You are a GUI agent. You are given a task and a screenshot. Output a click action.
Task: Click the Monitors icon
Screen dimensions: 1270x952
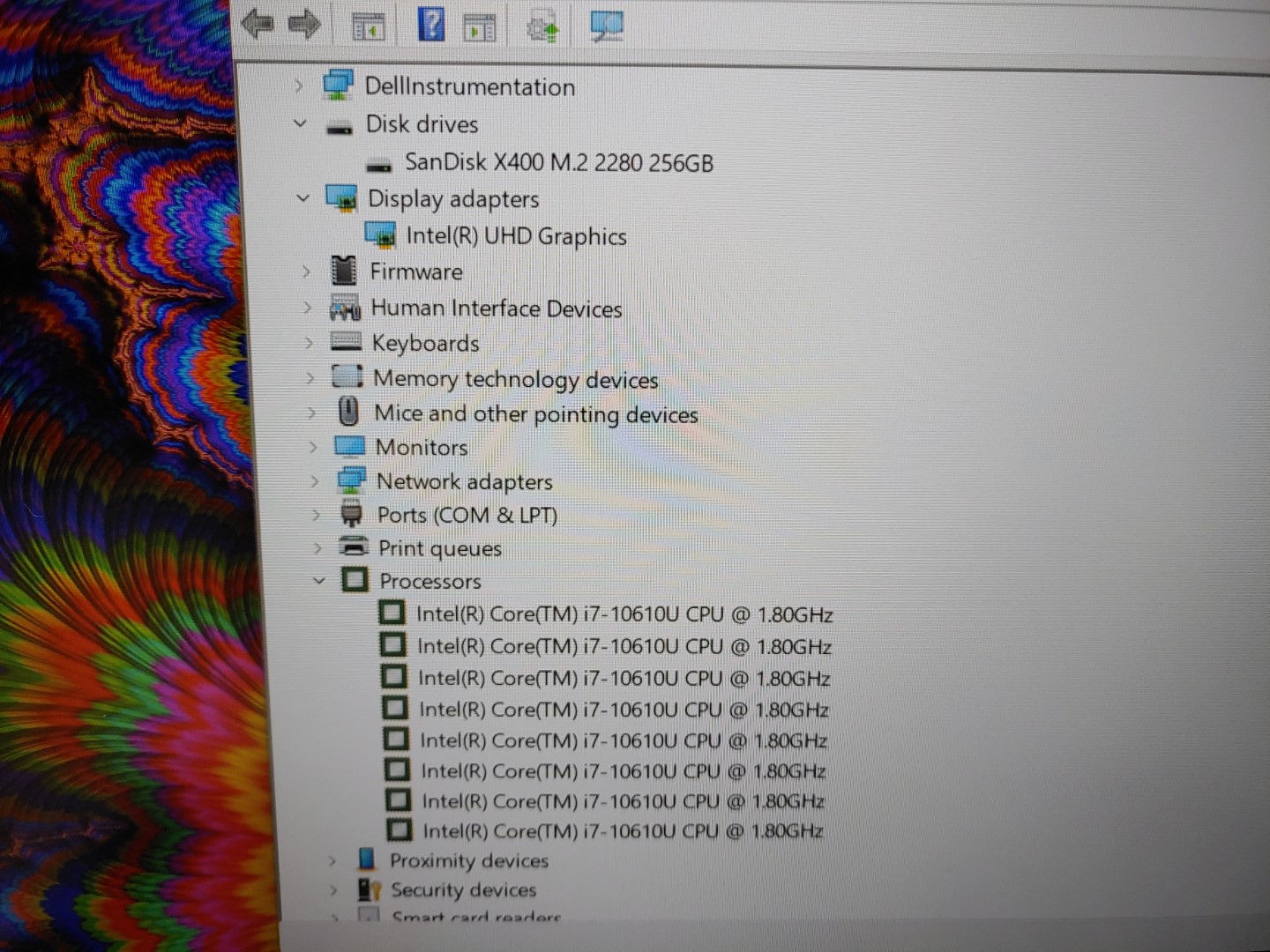[350, 447]
